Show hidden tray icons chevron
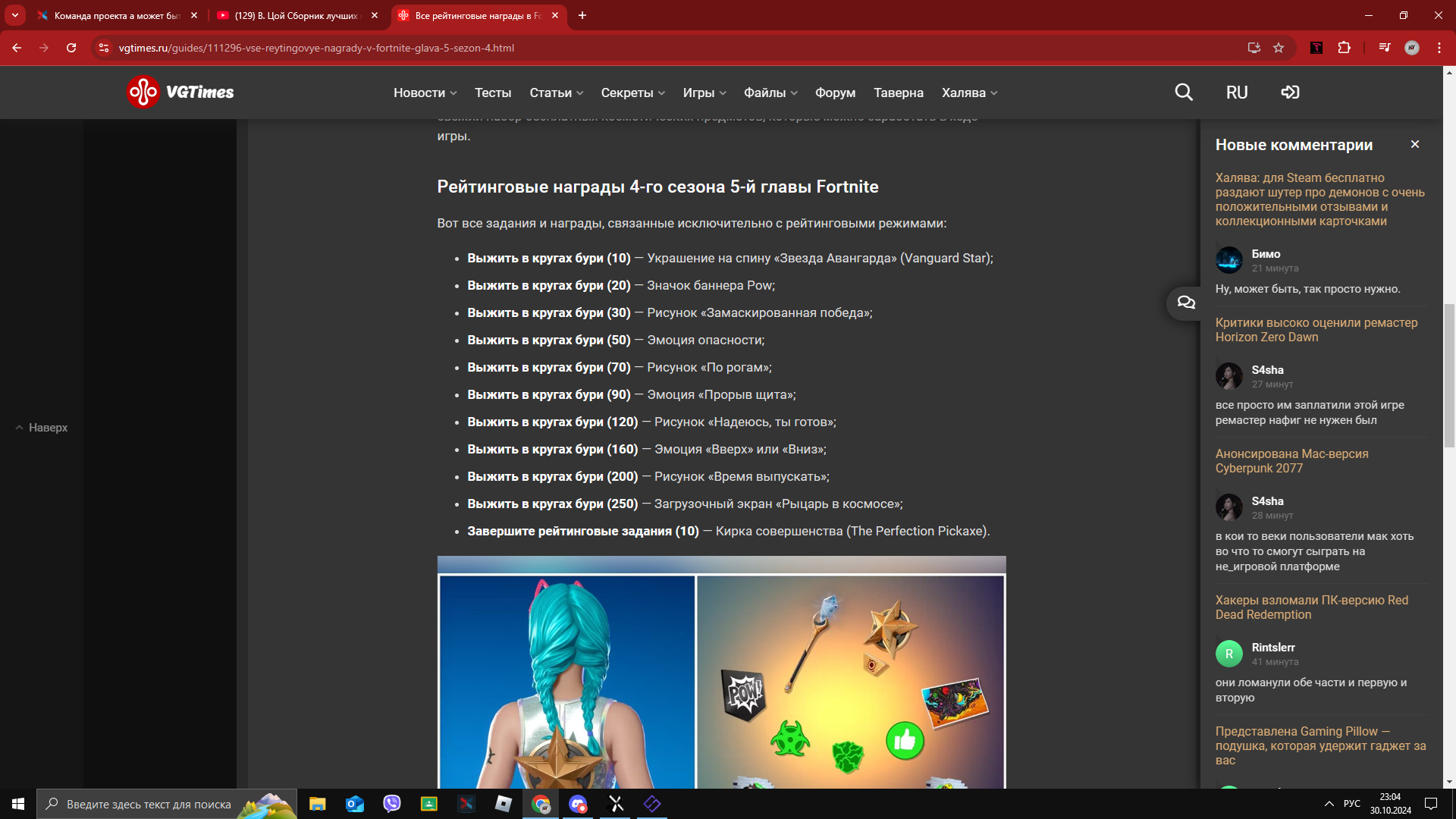Image resolution: width=1456 pixels, height=819 pixels. [1329, 804]
